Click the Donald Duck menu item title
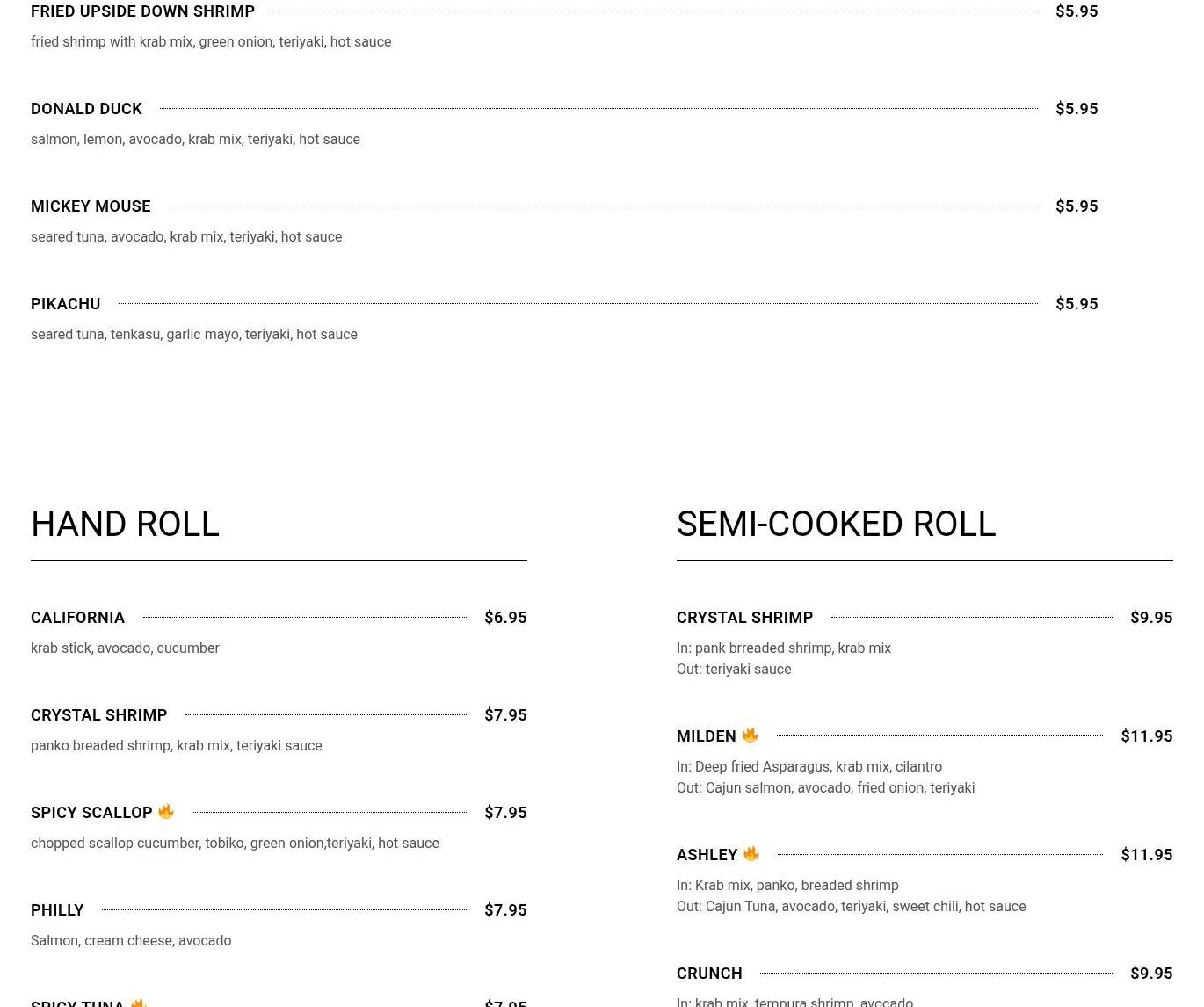This screenshot has width=1204, height=1007. [86, 109]
